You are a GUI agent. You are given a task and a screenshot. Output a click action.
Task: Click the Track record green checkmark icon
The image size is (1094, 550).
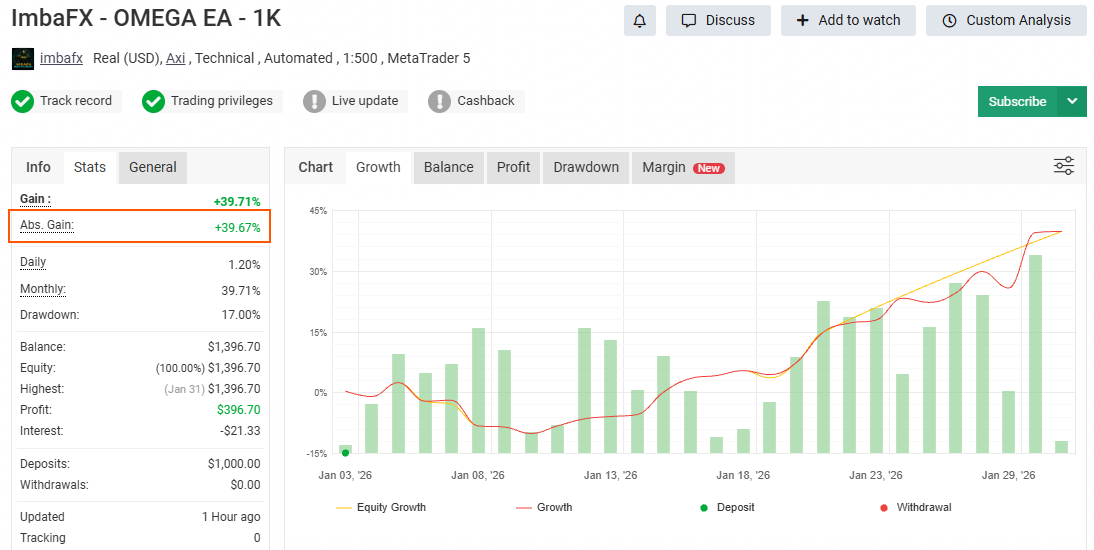coord(22,101)
